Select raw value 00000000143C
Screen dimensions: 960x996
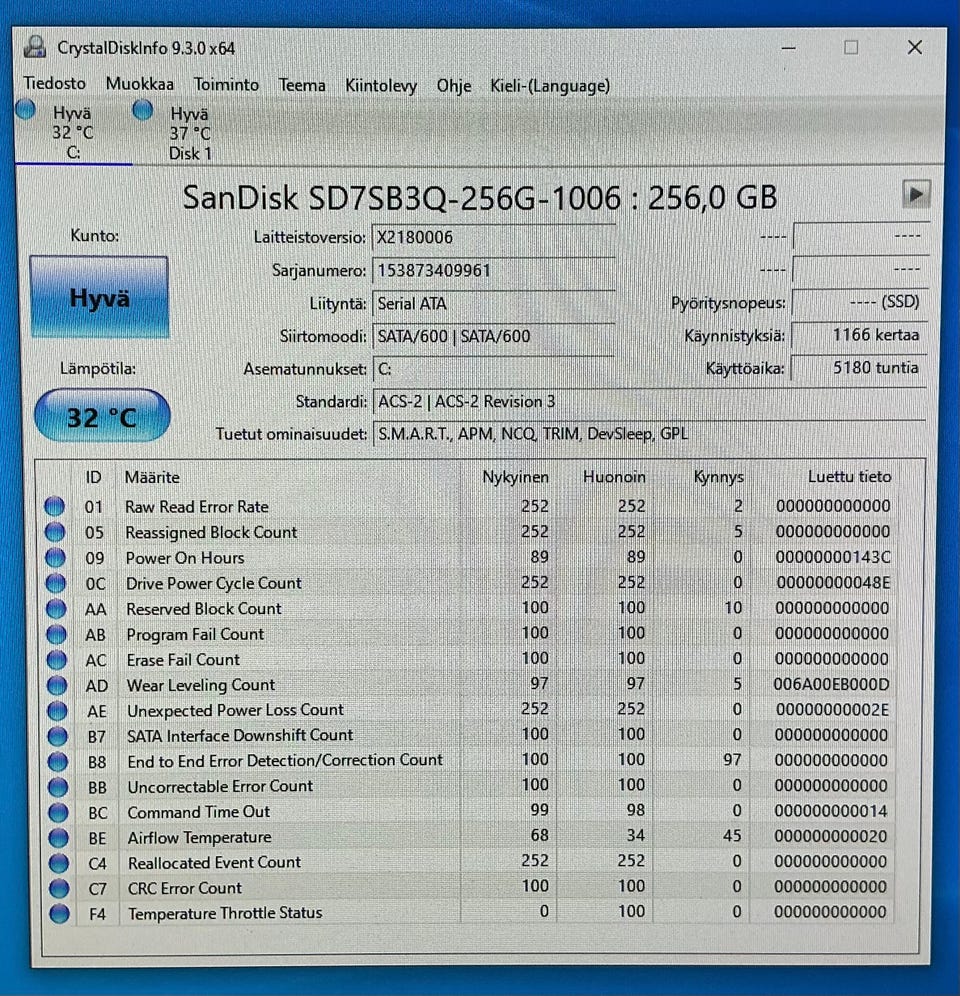click(833, 557)
